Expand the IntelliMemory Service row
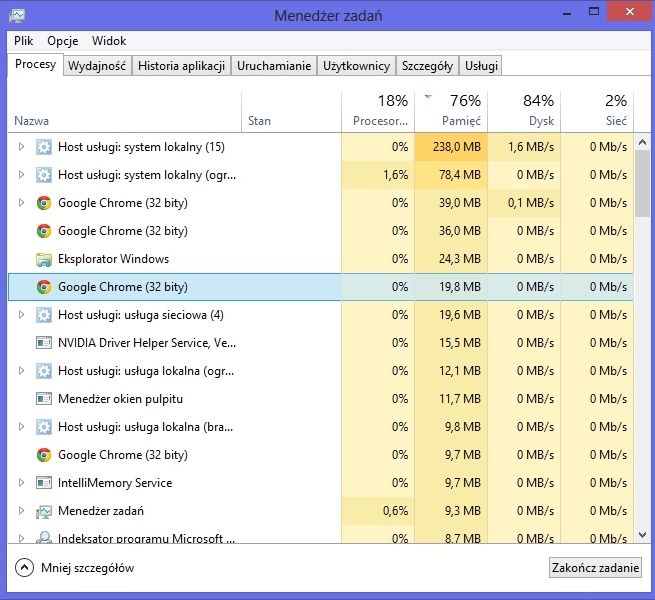Screen dimensions: 655x600 point(21,483)
